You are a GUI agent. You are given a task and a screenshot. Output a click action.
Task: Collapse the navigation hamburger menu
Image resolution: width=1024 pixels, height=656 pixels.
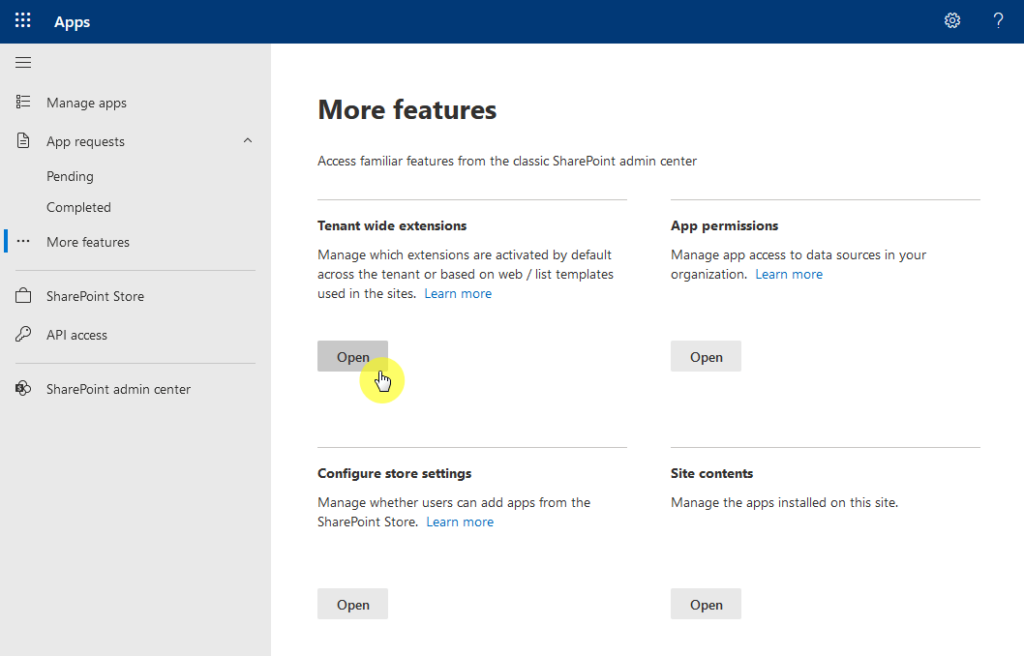click(24, 63)
